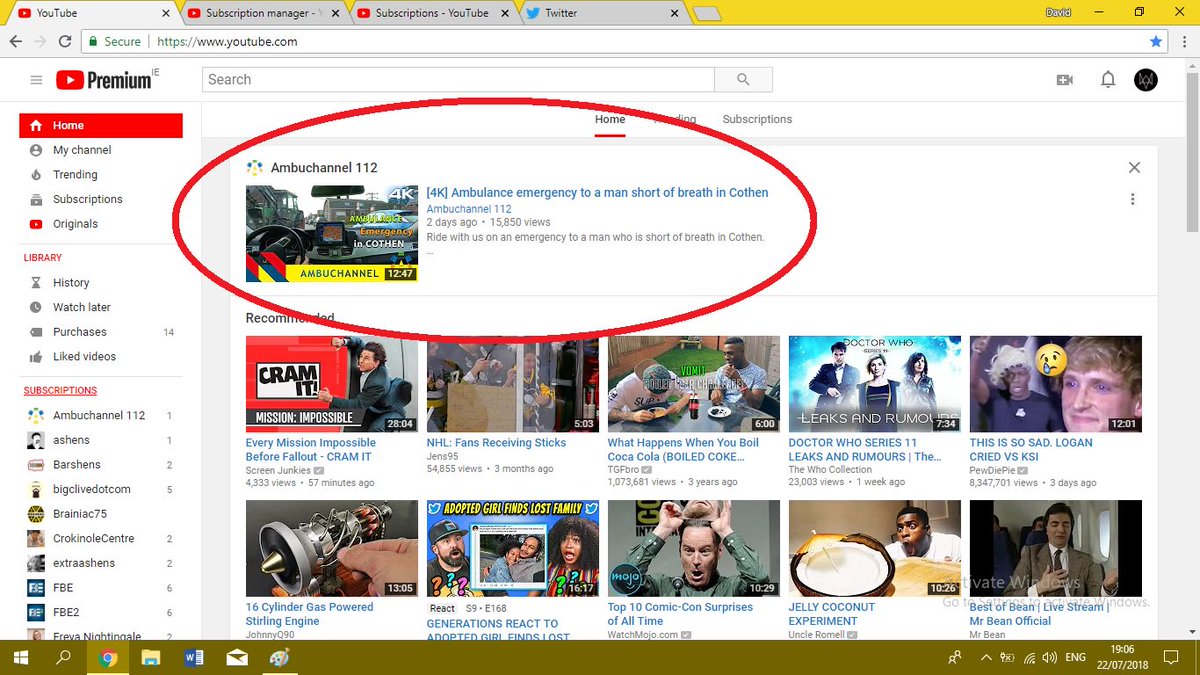1200x675 pixels.
Task: Open Windows taskbar search
Action: coord(63,658)
